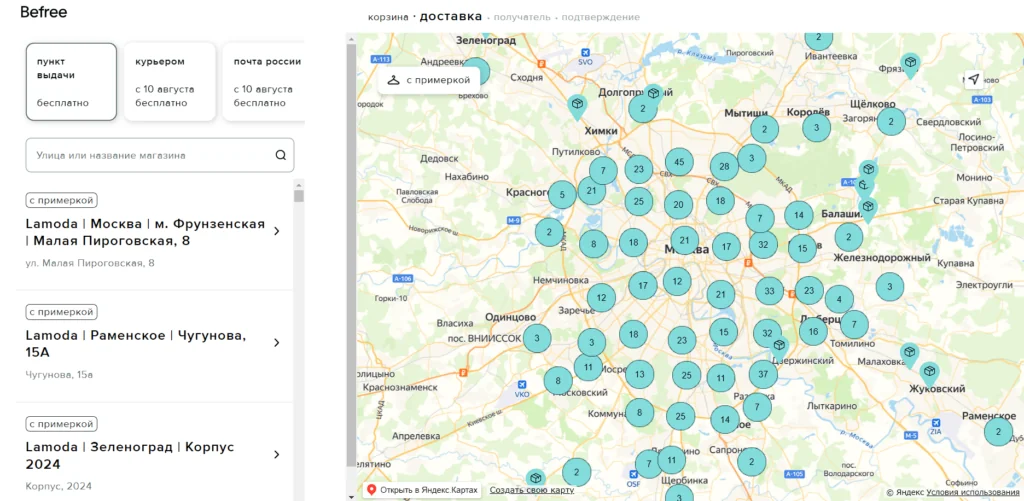Click the search magnifier icon in store field
Screen dimensions: 1024x501
tap(280, 155)
